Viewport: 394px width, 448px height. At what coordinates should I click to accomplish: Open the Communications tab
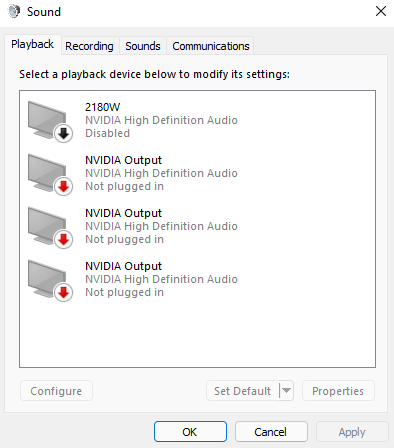pyautogui.click(x=210, y=46)
